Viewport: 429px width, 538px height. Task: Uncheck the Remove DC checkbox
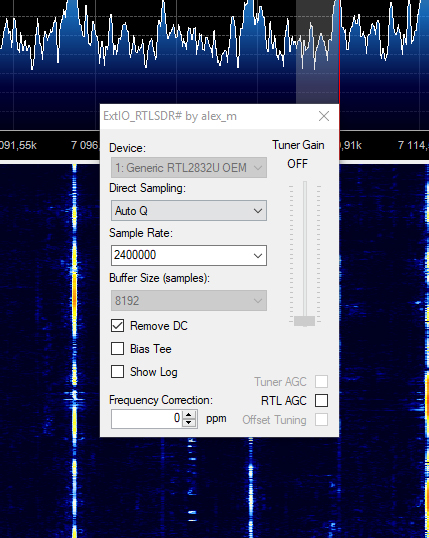pyautogui.click(x=117, y=326)
